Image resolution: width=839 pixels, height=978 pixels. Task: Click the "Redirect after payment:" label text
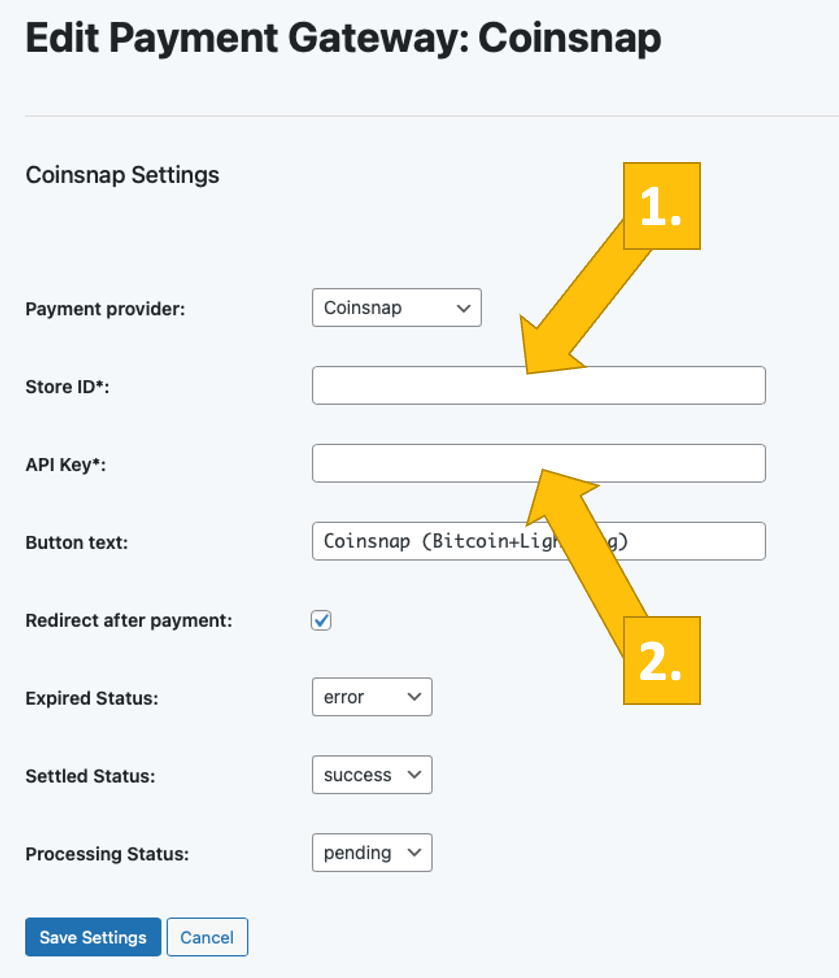(x=128, y=620)
